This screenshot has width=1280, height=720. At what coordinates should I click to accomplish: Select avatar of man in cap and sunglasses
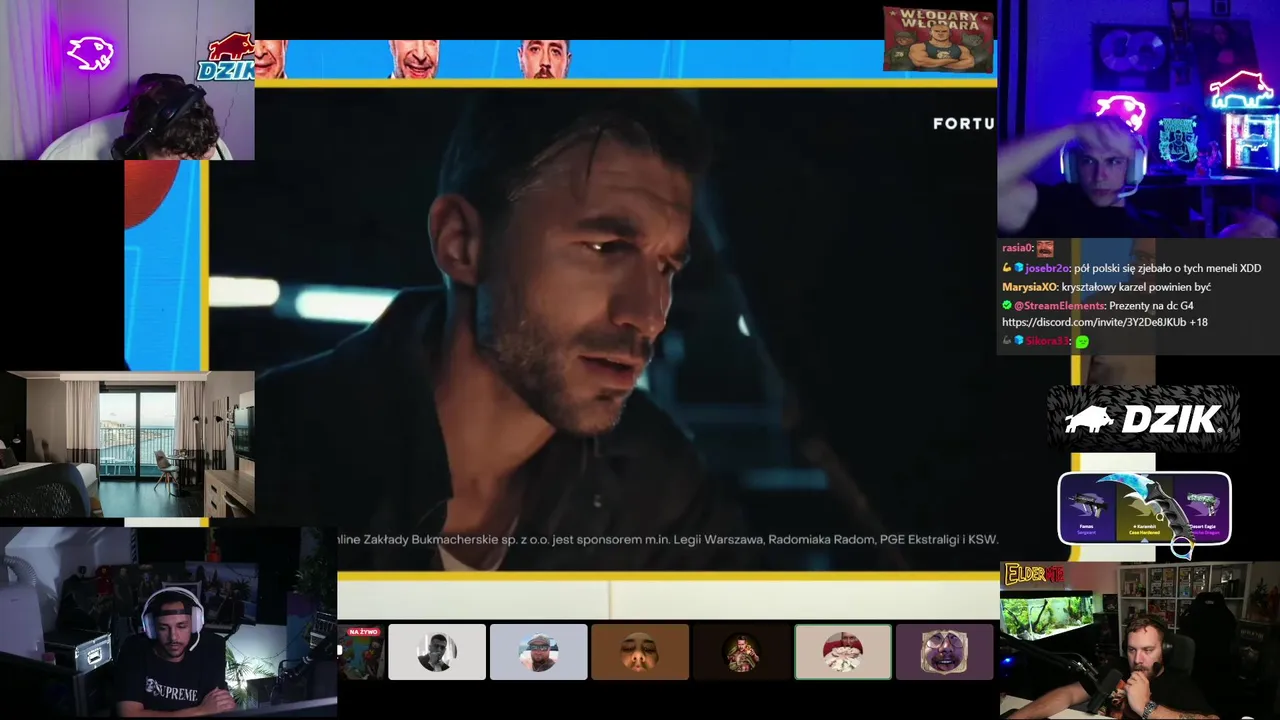click(538, 652)
